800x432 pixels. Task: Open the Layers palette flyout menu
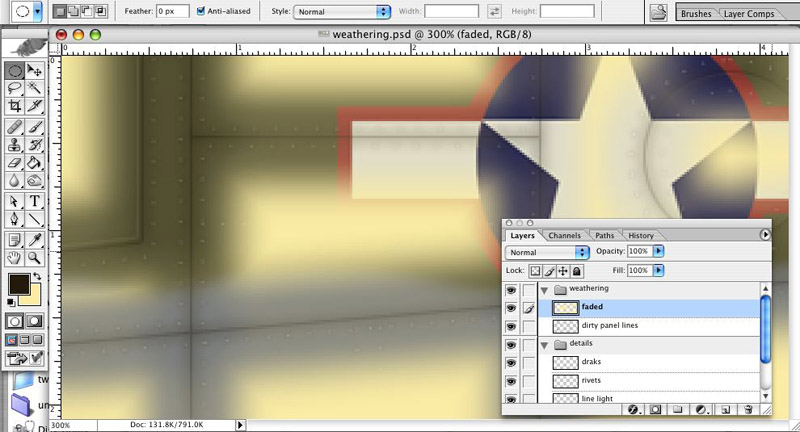coord(765,235)
